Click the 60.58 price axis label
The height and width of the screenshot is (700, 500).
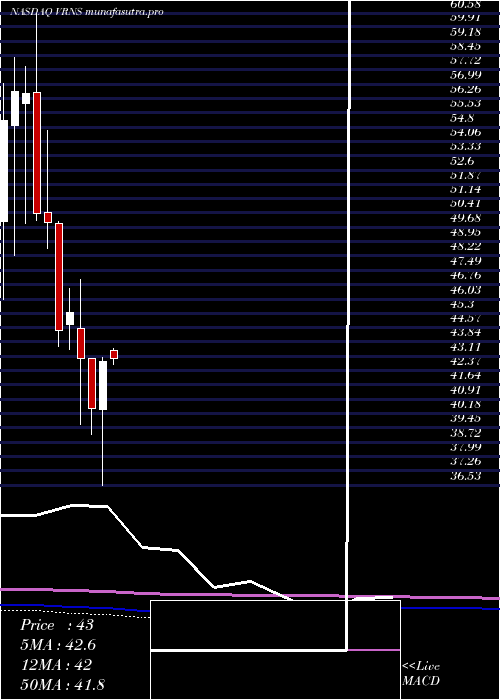point(465,4)
